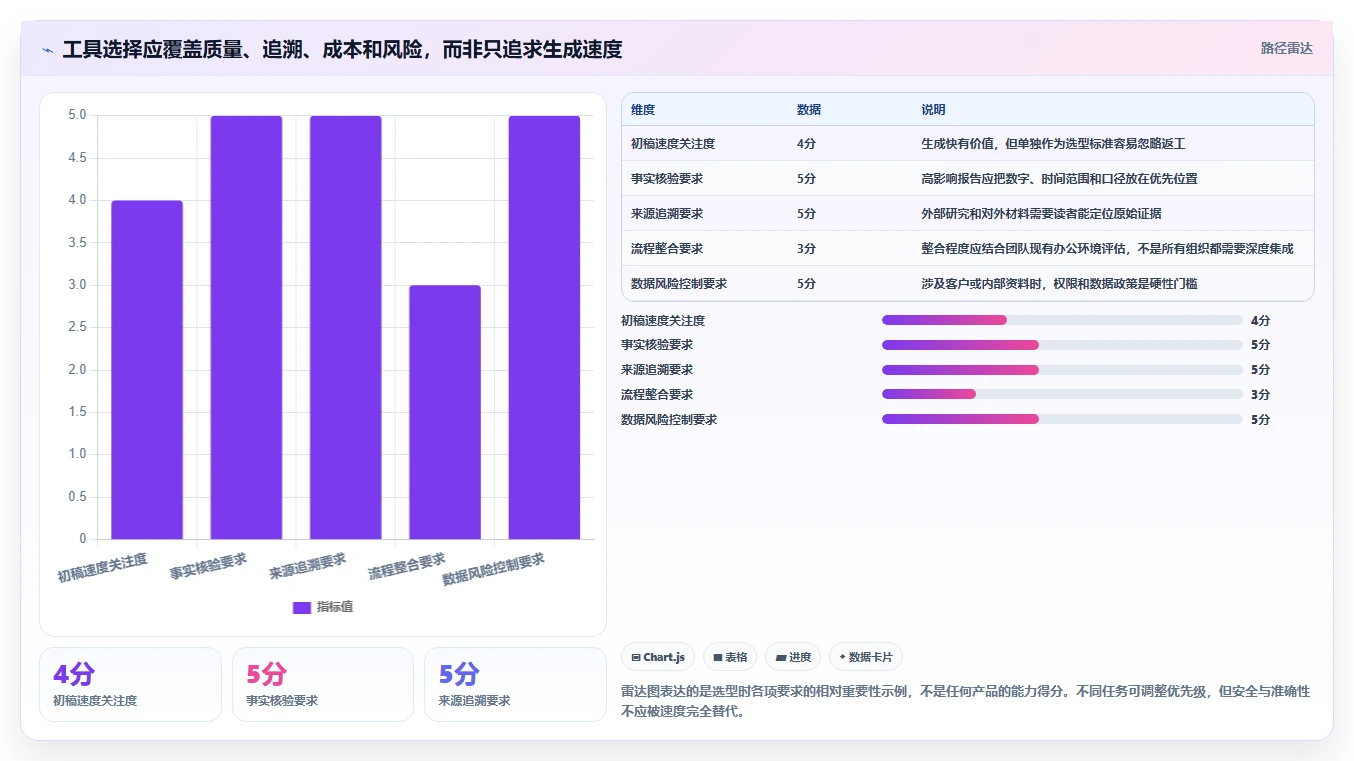This screenshot has height=761, width=1354.
Task: Click the 3分 value beside the progress bars
Action: (x=1260, y=394)
